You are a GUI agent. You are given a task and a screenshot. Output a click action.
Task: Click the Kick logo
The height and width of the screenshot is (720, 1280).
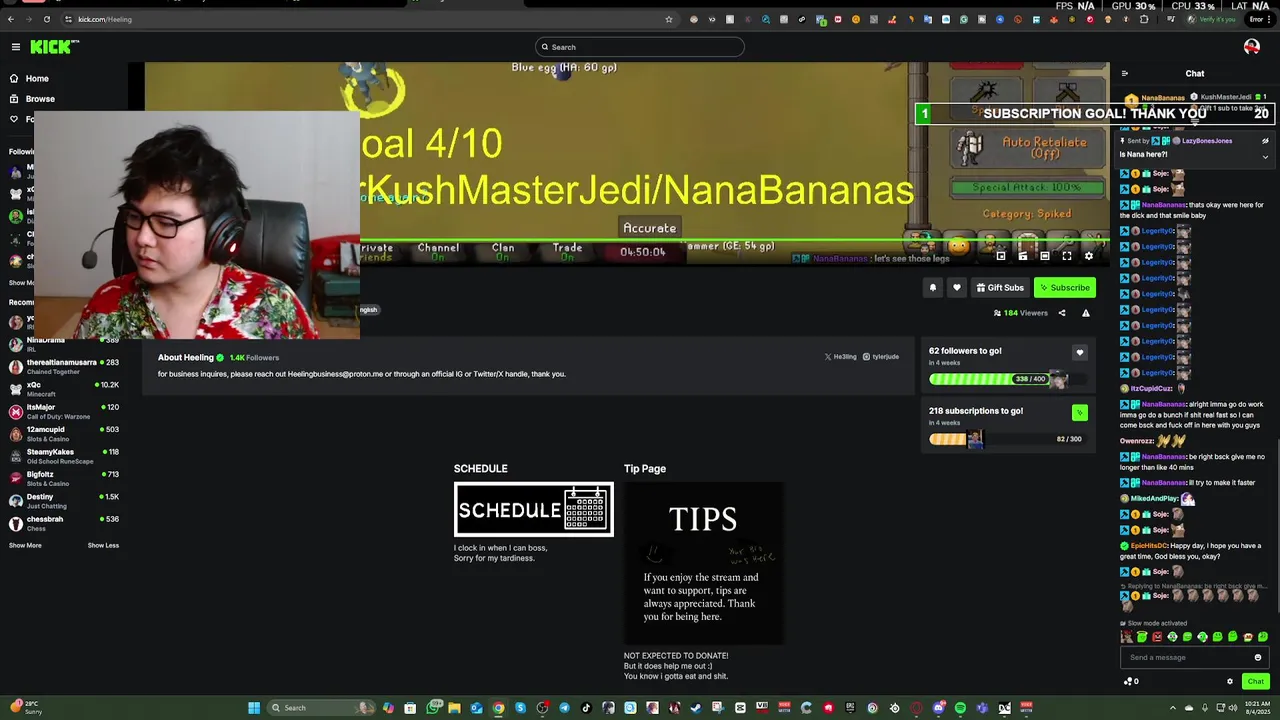[54, 47]
